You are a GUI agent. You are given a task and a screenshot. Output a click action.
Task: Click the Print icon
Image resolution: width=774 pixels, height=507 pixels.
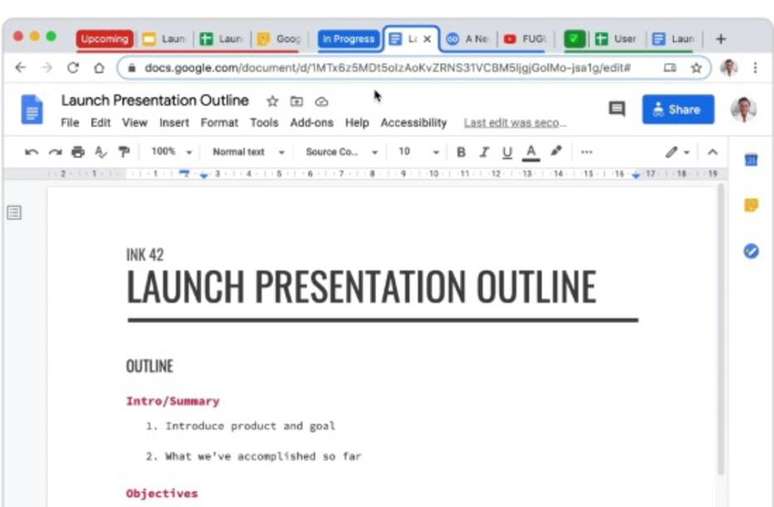pyautogui.click(x=78, y=152)
